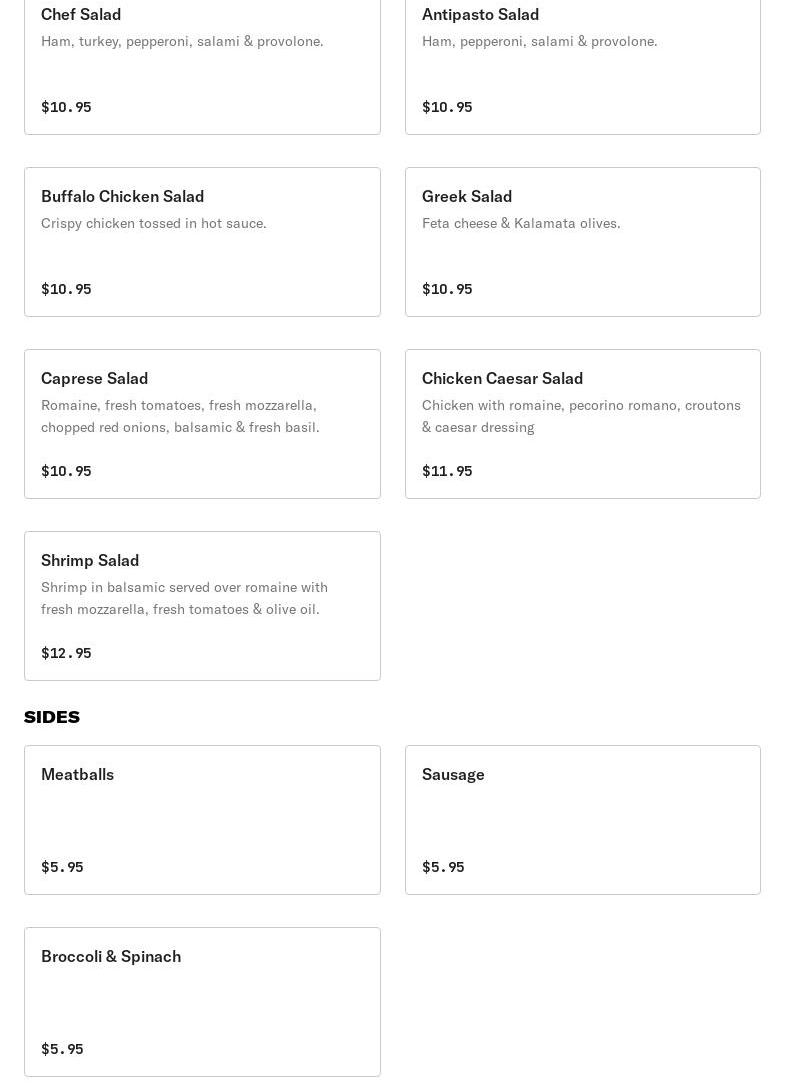
Task: Click the $12.95 Shrimp Salad price
Action: [x=66, y=653]
